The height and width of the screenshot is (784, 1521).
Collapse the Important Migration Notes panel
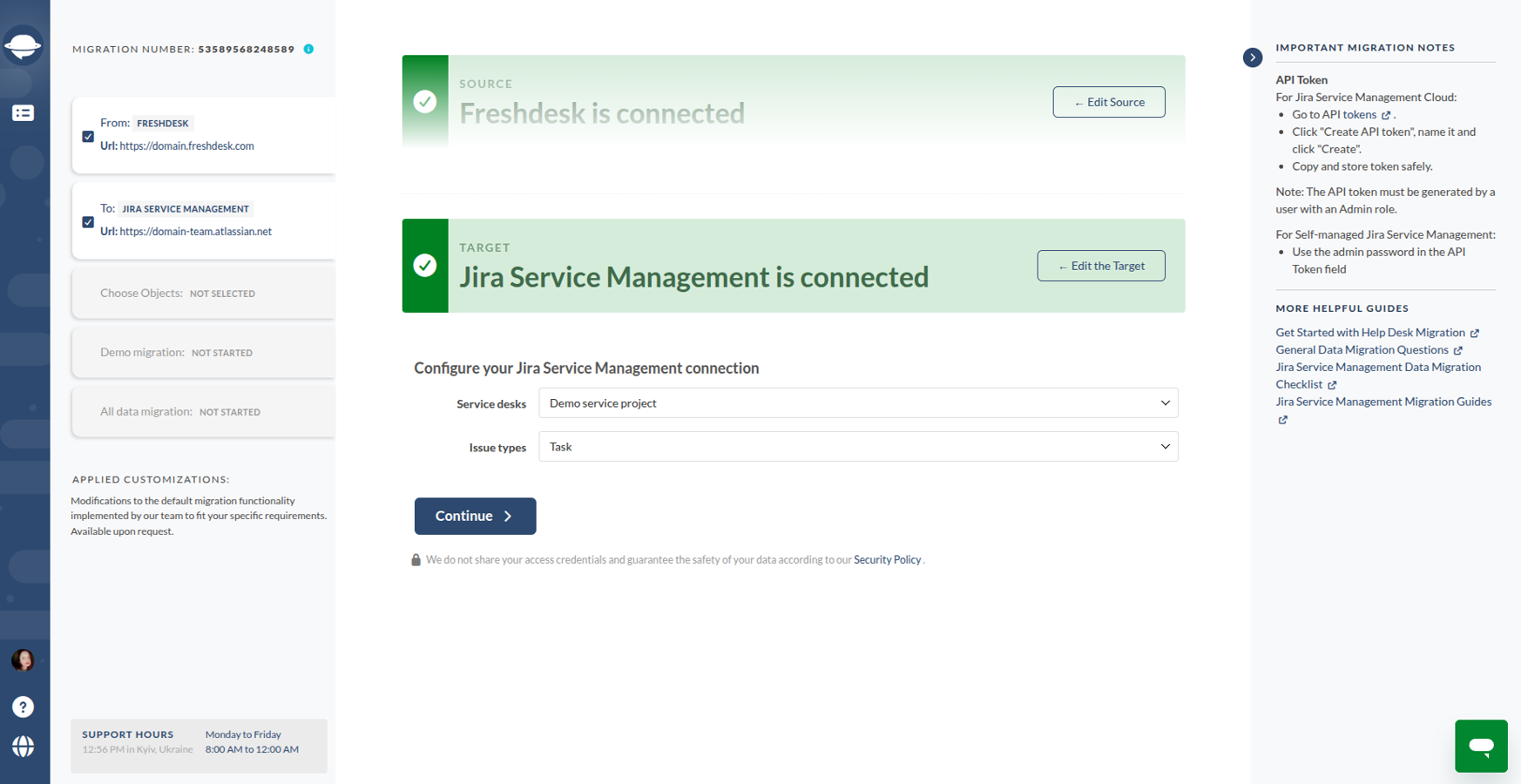coord(1252,57)
